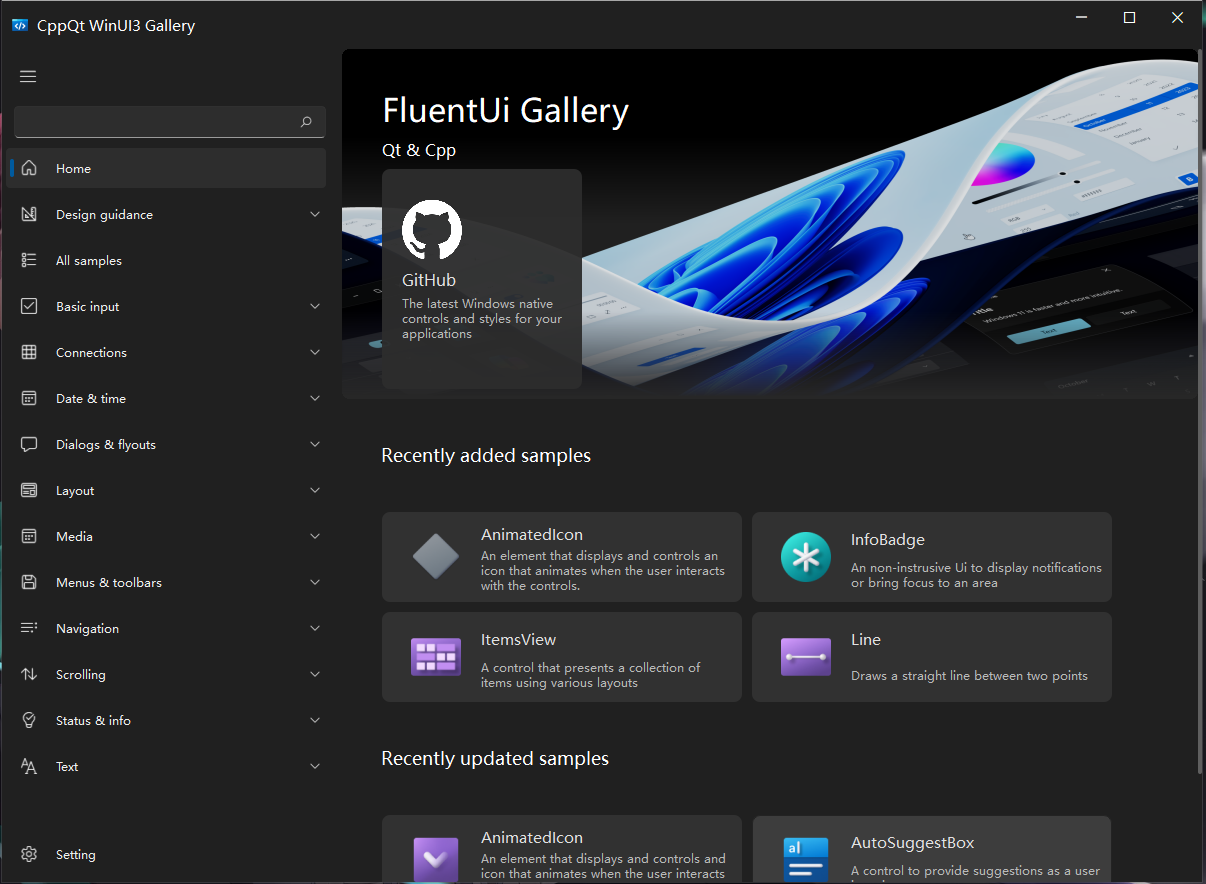Click the Design guidance icon
Viewport: 1206px width, 884px height.
pyautogui.click(x=29, y=214)
